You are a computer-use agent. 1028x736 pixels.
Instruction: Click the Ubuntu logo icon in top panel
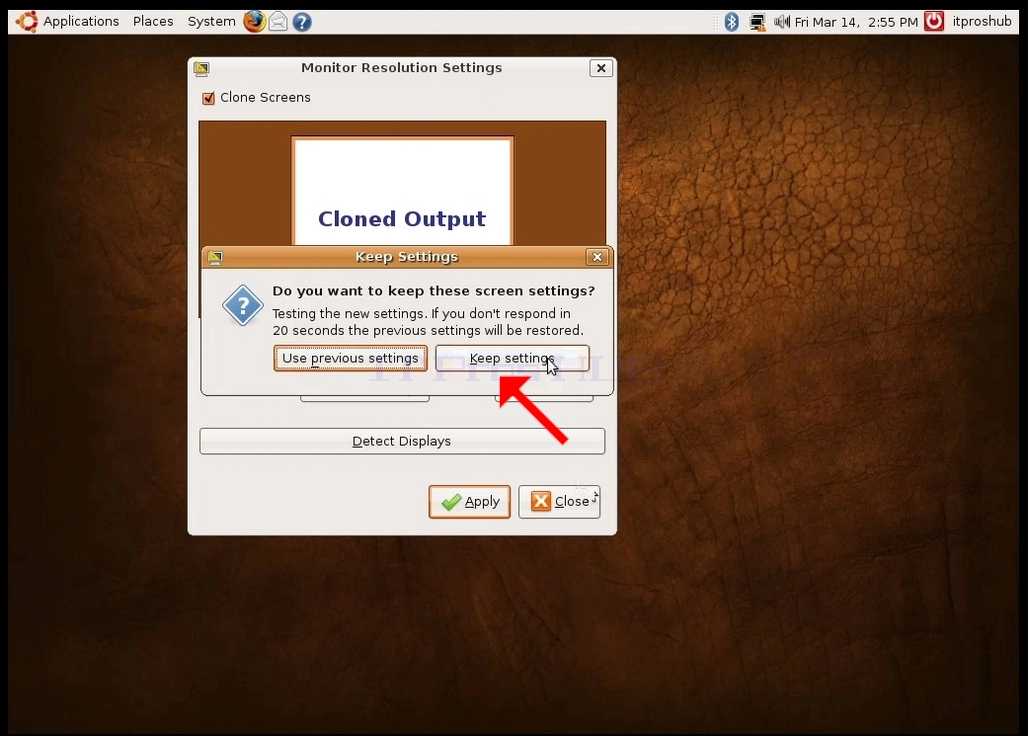pos(27,22)
